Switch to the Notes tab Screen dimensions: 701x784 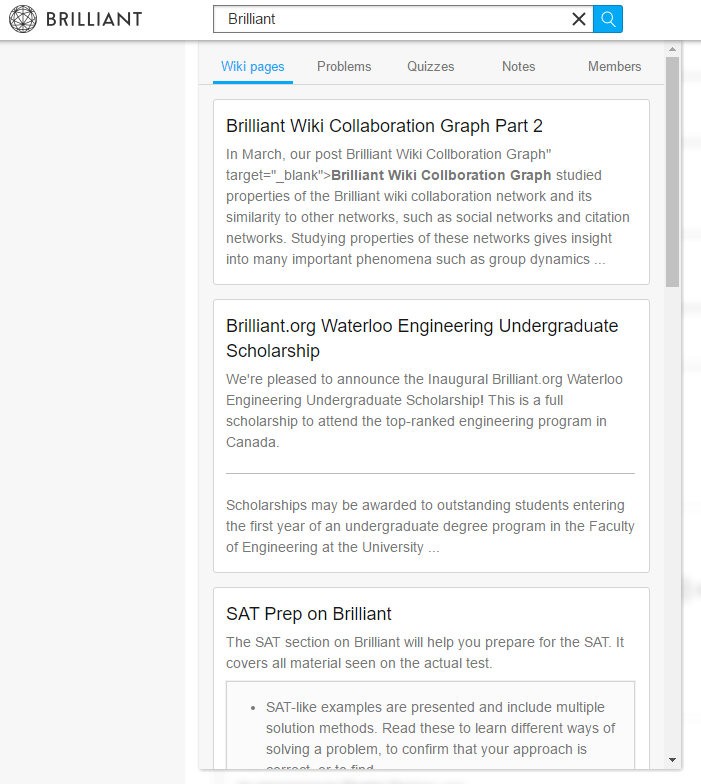tap(518, 66)
